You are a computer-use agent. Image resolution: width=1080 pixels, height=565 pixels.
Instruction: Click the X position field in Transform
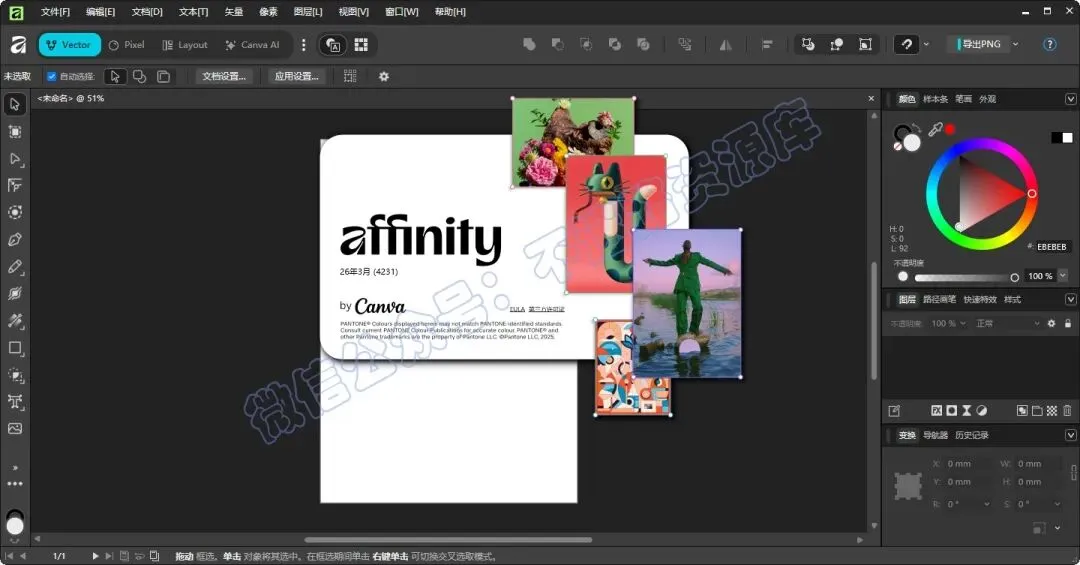pyautogui.click(x=968, y=464)
